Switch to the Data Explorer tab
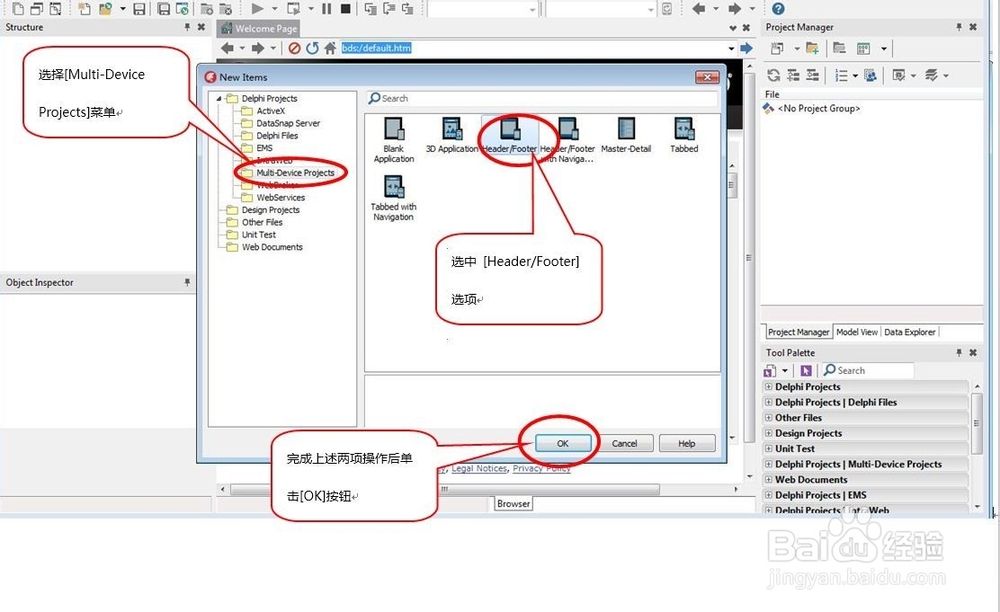Viewport: 1000px width, 612px height. [909, 332]
